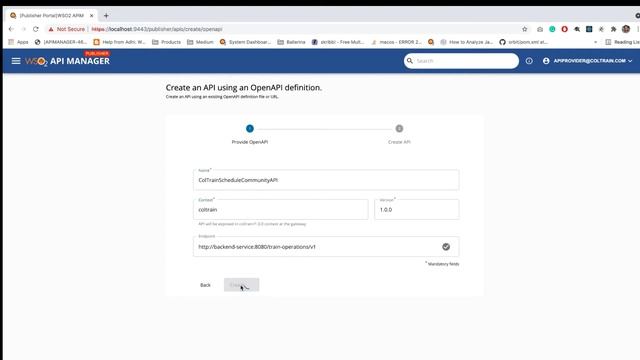Image resolution: width=640 pixels, height=360 pixels.
Task: Bookmark this page with star icon
Action: (x=524, y=29)
